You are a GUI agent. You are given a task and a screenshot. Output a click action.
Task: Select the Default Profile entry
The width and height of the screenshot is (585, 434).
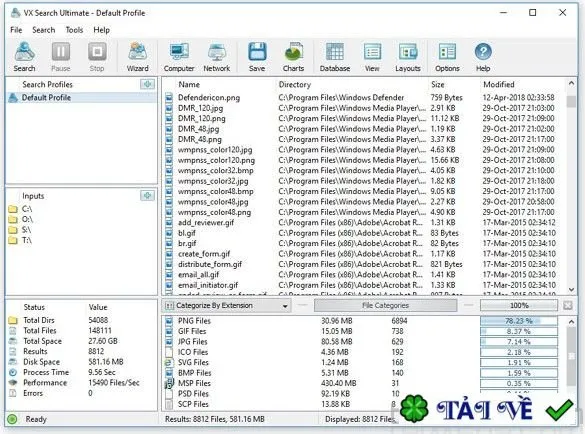point(82,98)
